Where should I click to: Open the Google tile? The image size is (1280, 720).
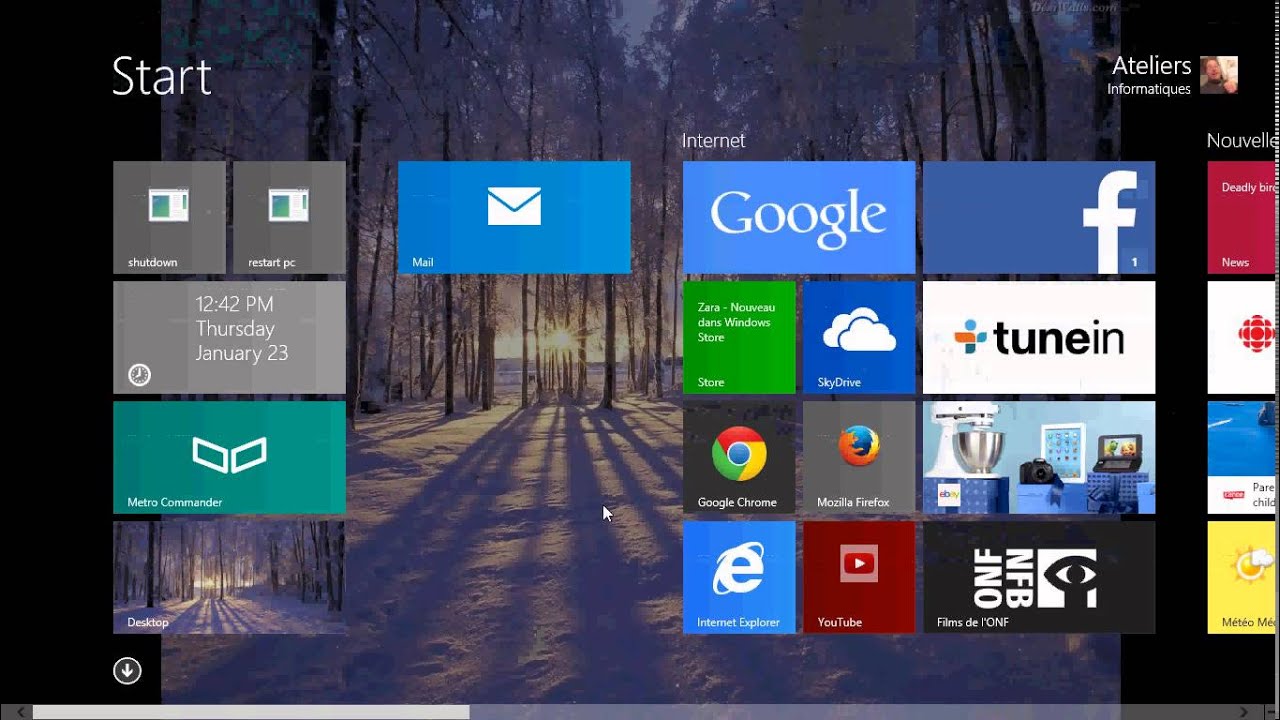coord(799,217)
